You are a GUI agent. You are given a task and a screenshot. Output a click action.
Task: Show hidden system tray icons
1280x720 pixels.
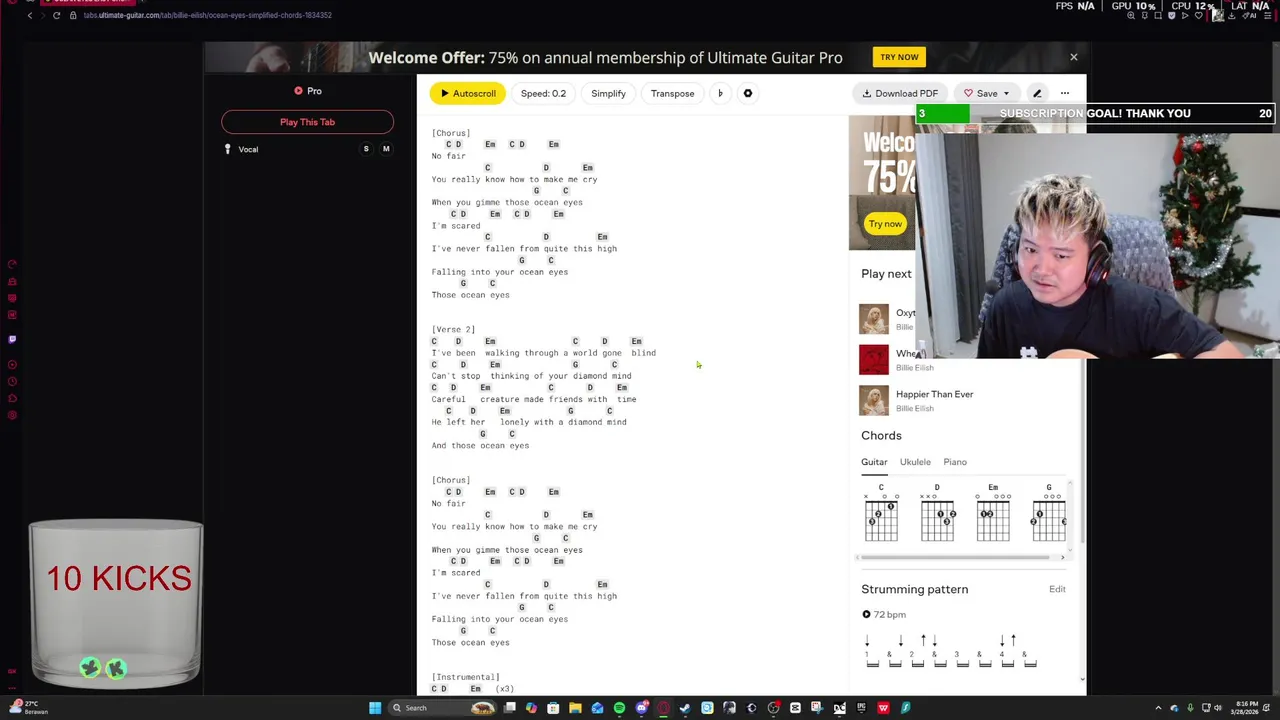pos(1158,708)
